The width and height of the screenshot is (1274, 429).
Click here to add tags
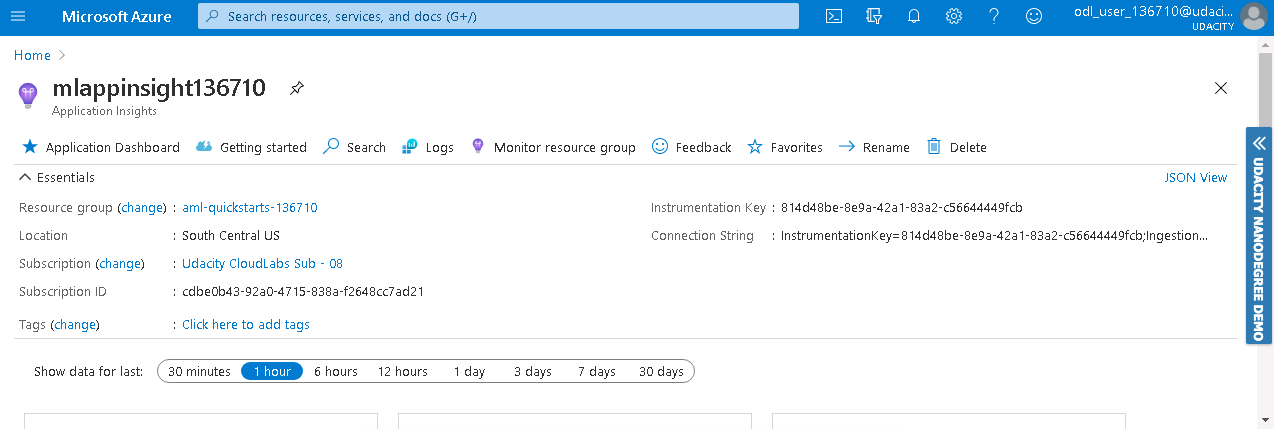pyautogui.click(x=246, y=325)
